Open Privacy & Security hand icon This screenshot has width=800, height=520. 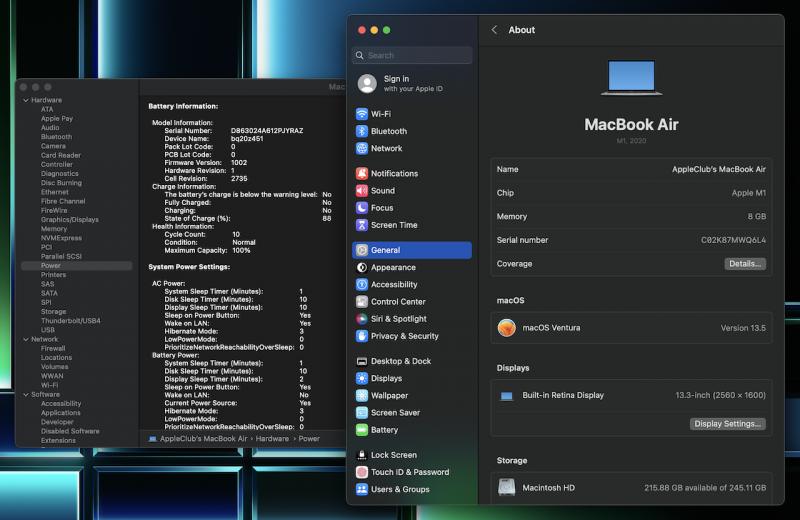362,336
